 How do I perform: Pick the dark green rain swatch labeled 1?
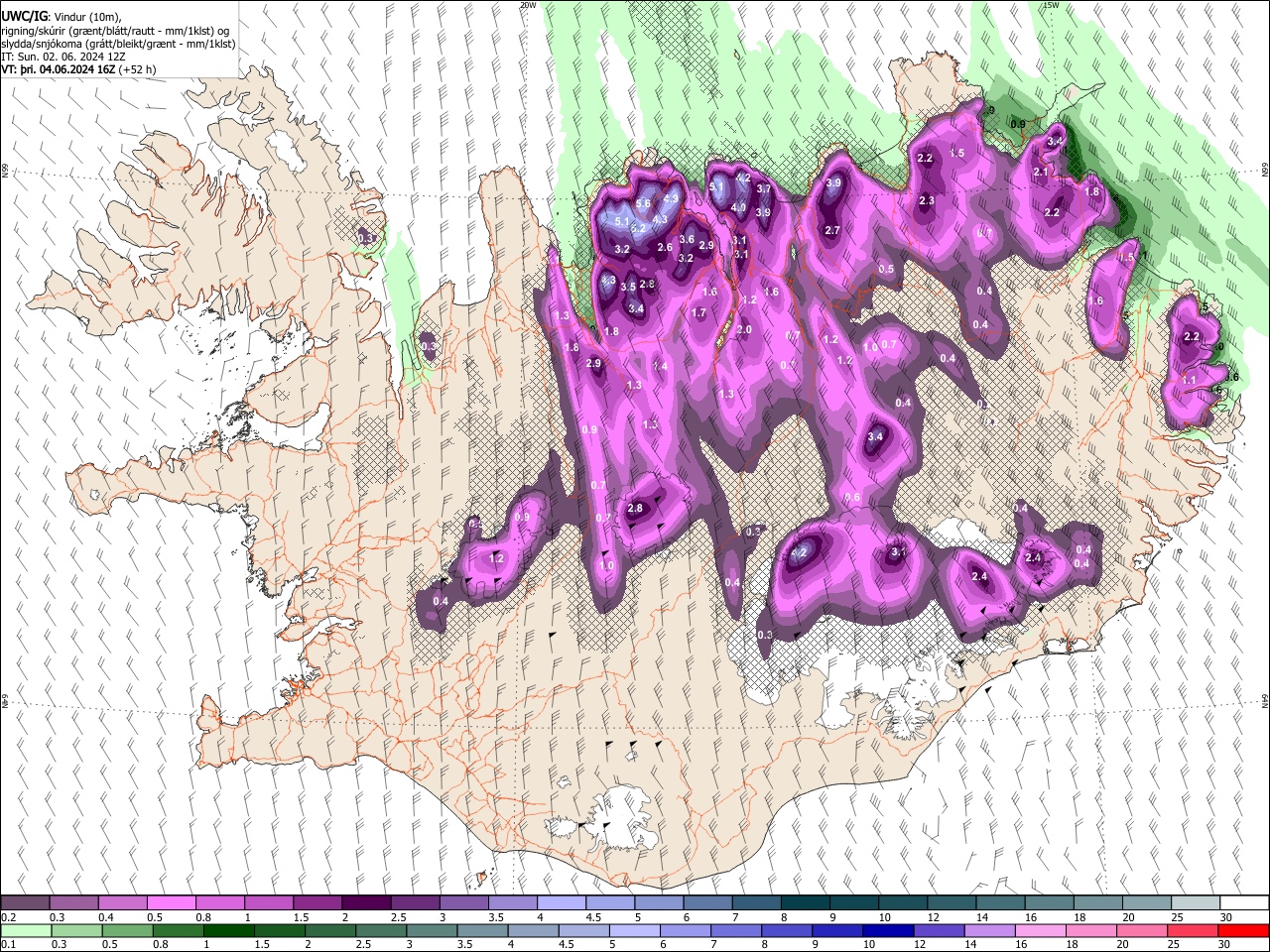click(229, 931)
